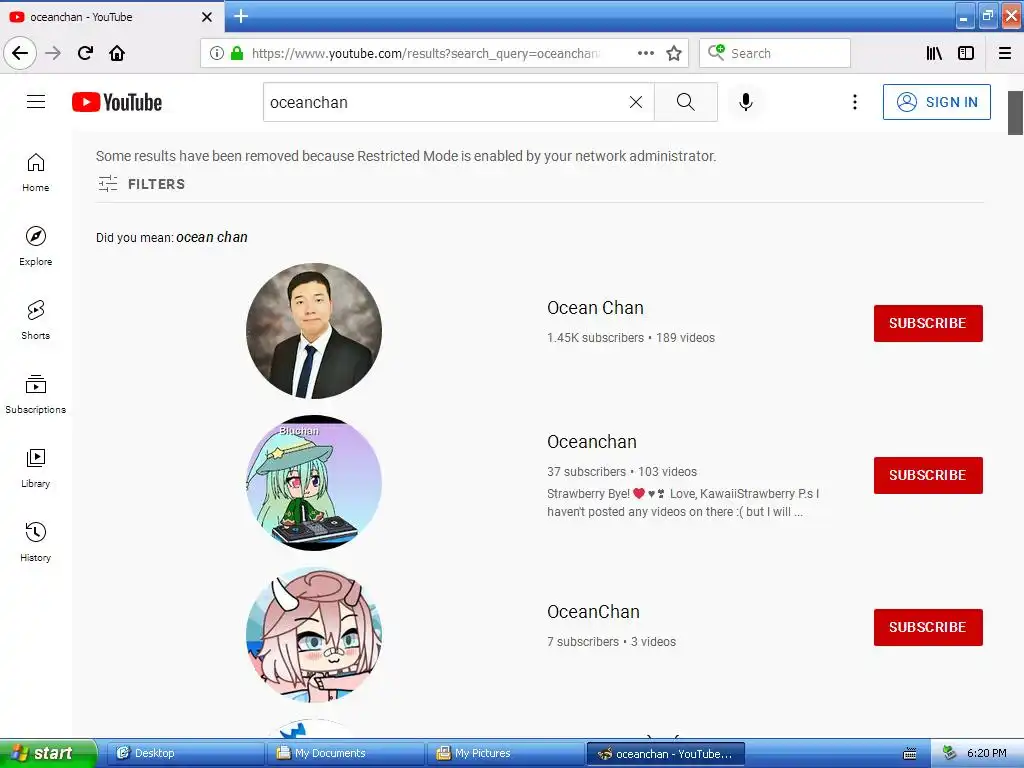Click the SIGN IN button
Viewport: 1024px width, 768px height.
tap(936, 102)
